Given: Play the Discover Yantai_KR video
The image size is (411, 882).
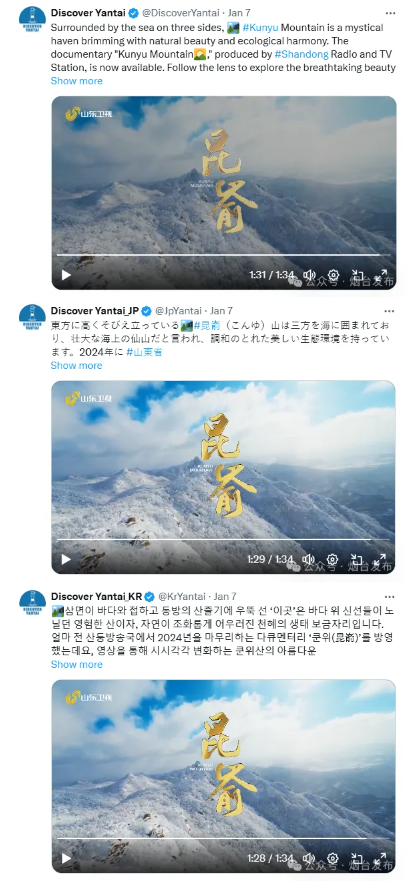Looking at the screenshot, I should 66,858.
